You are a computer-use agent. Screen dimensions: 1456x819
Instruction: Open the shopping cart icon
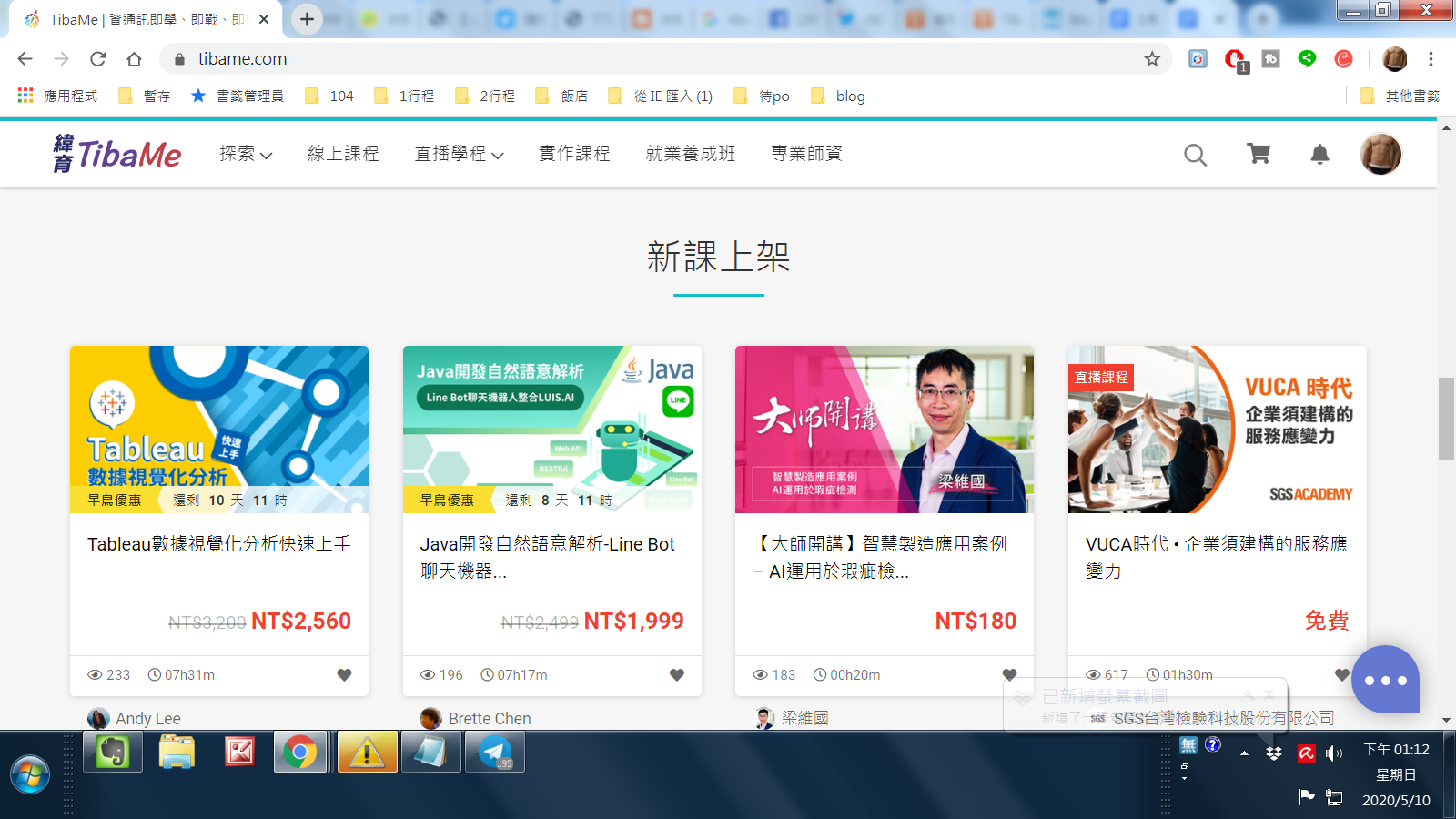[x=1259, y=154]
